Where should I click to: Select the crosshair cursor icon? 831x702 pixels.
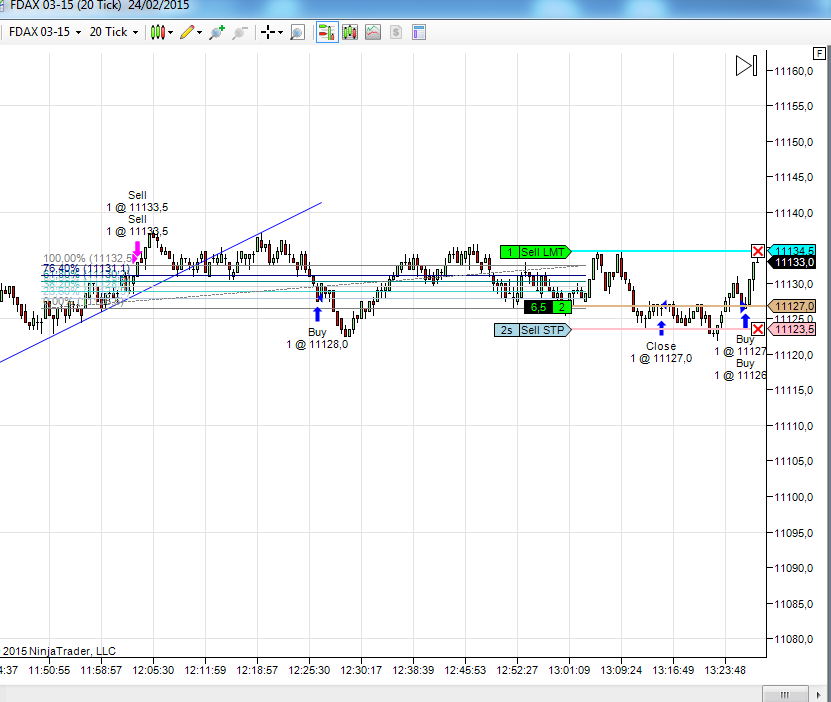coord(268,32)
